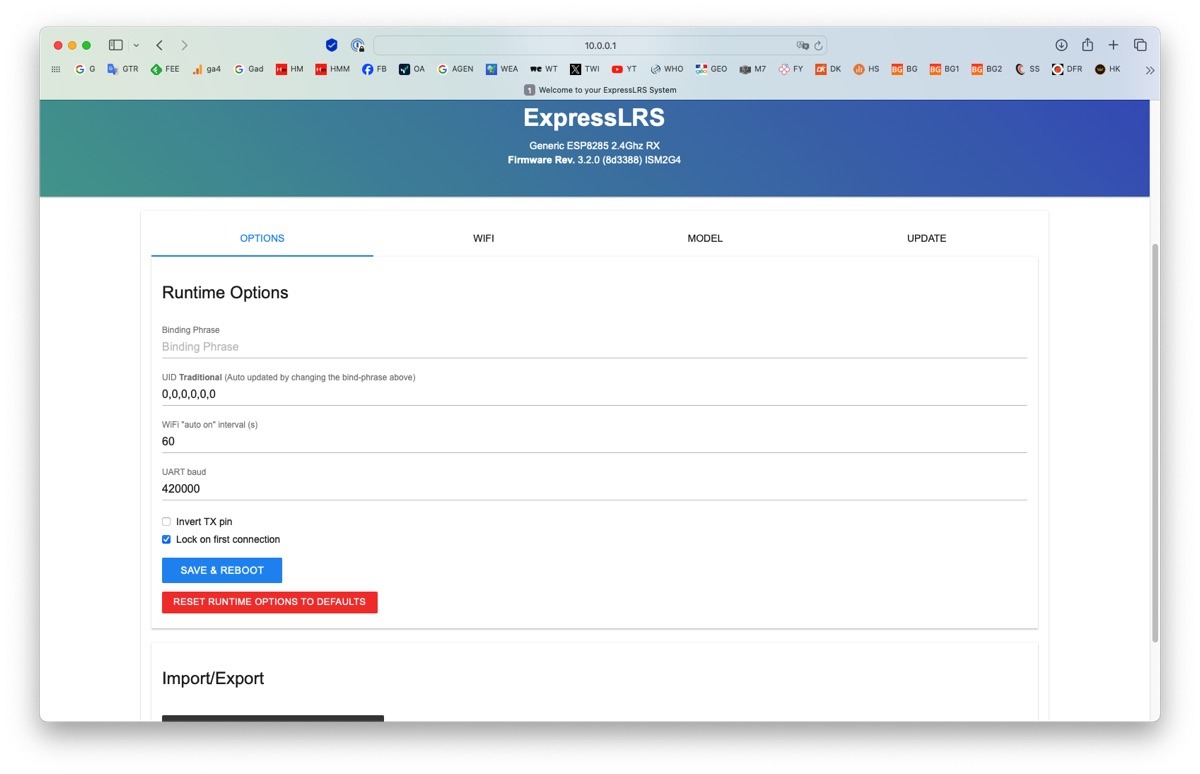Select the Welcome to your ExpressLRS System tab
This screenshot has width=1200, height=774.
[x=600, y=90]
